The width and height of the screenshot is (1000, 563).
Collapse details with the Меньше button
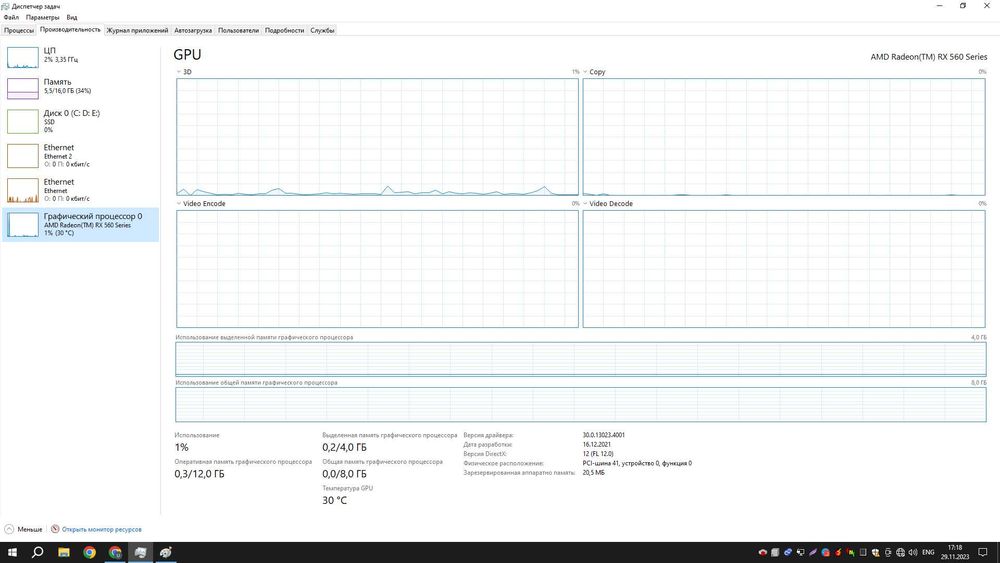pos(24,529)
